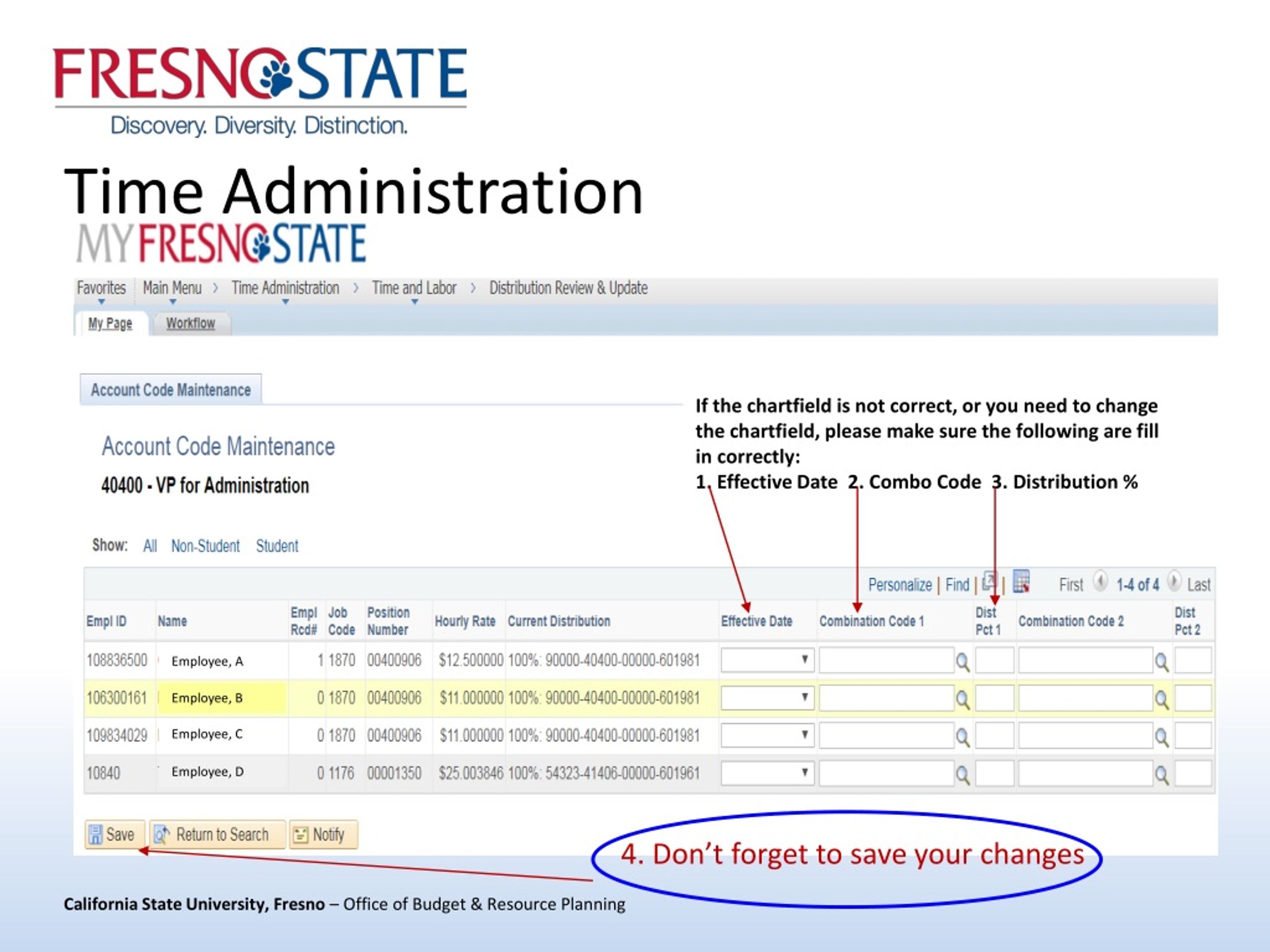This screenshot has width=1270, height=952.
Task: Open Distribution Review & Update breadcrumb
Action: tap(569, 288)
